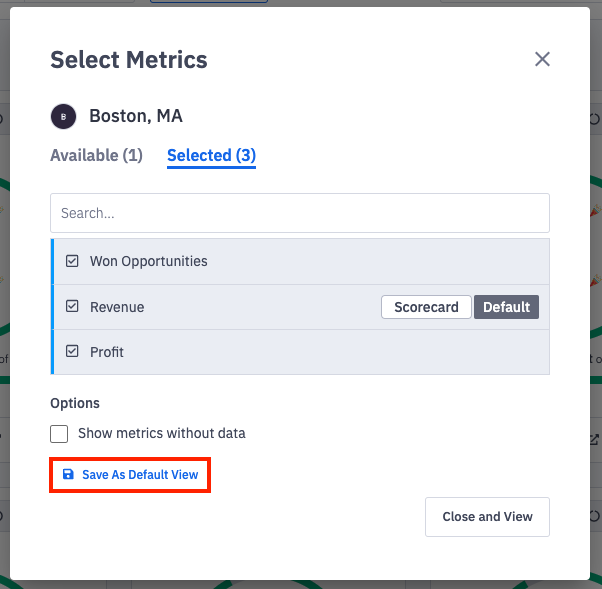Viewport: 602px width, 589px height.
Task: Click the floppy disk save icon
Action: coord(68,474)
